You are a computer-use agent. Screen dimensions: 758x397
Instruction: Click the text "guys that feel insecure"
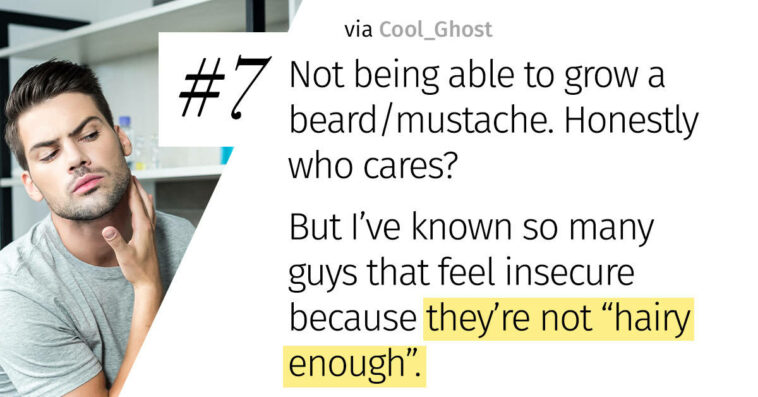[x=461, y=274]
